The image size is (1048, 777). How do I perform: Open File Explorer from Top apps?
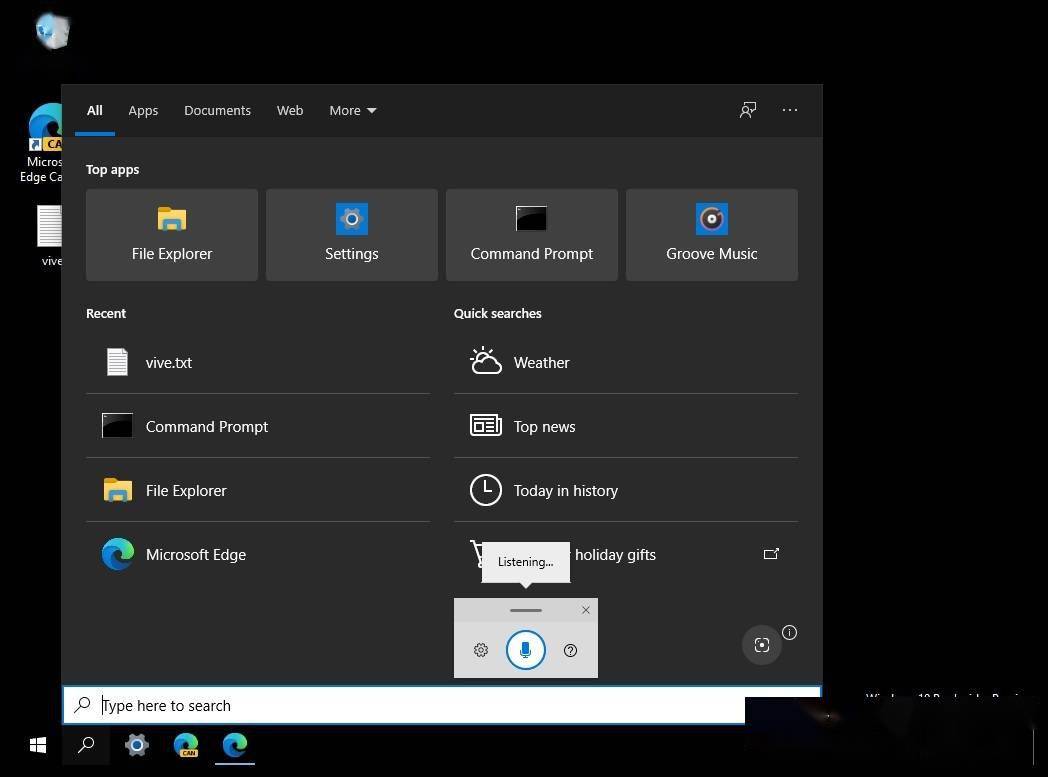pos(172,235)
